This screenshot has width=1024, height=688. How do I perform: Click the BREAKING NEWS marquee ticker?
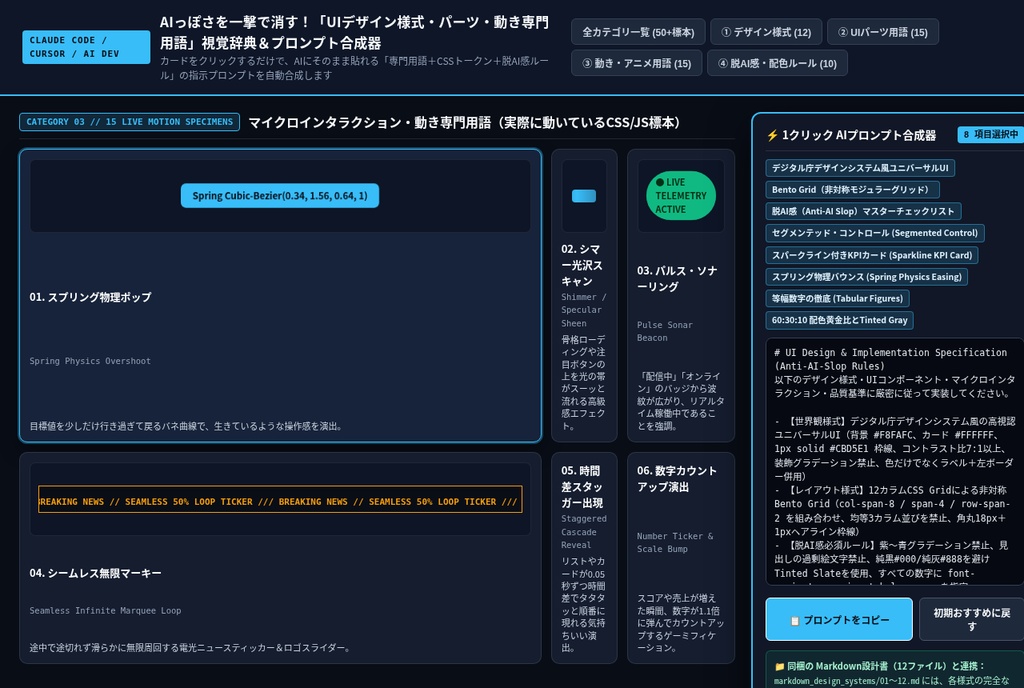[x=280, y=501]
